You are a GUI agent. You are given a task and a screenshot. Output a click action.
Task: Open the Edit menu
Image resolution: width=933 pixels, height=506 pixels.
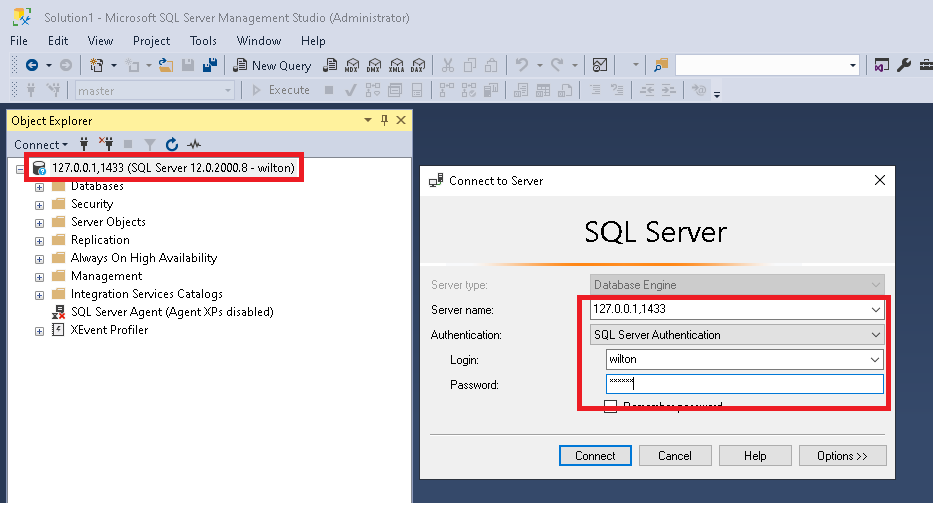pos(58,41)
